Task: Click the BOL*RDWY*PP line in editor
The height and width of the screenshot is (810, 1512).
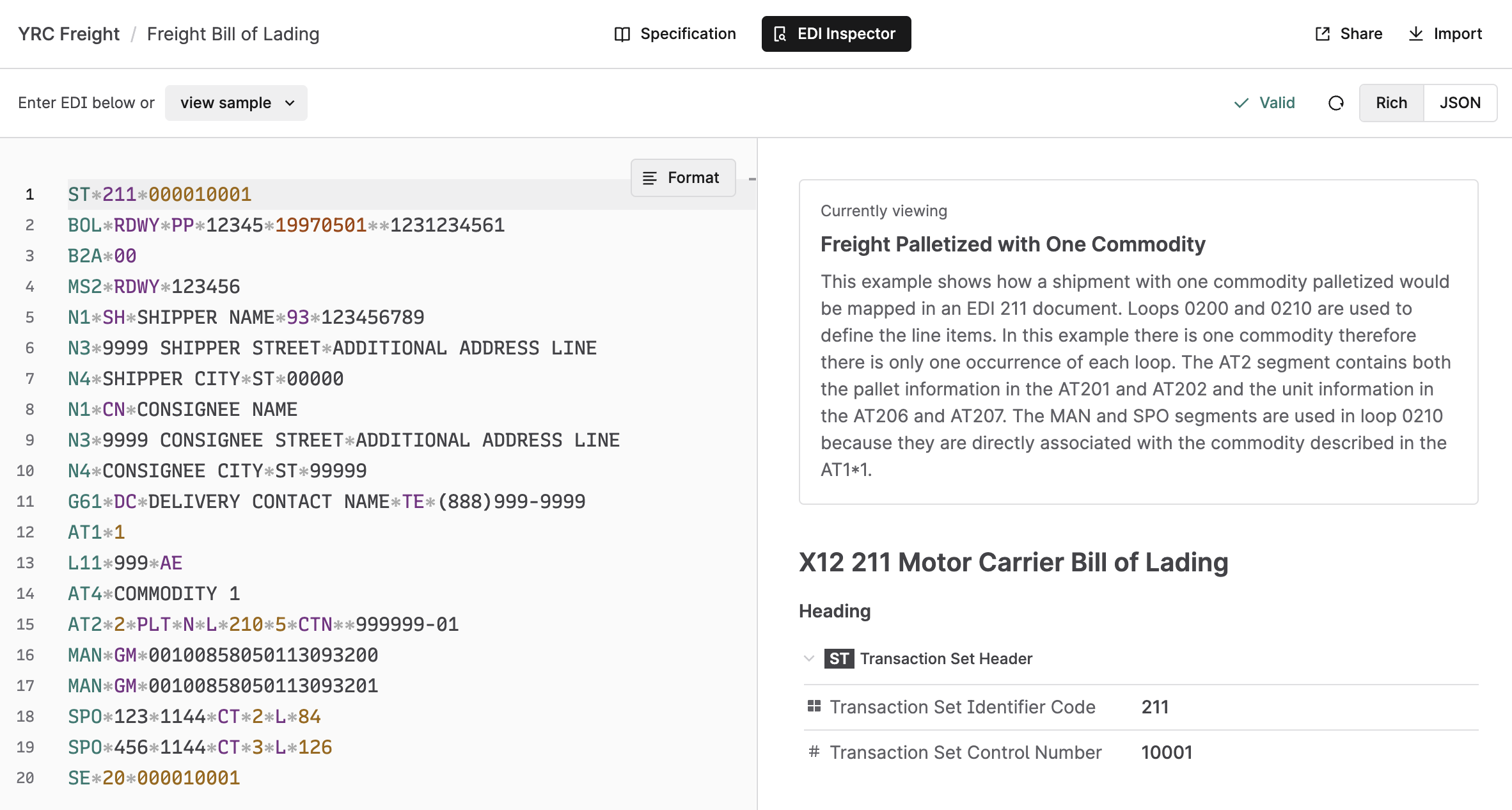Action: pos(286,225)
